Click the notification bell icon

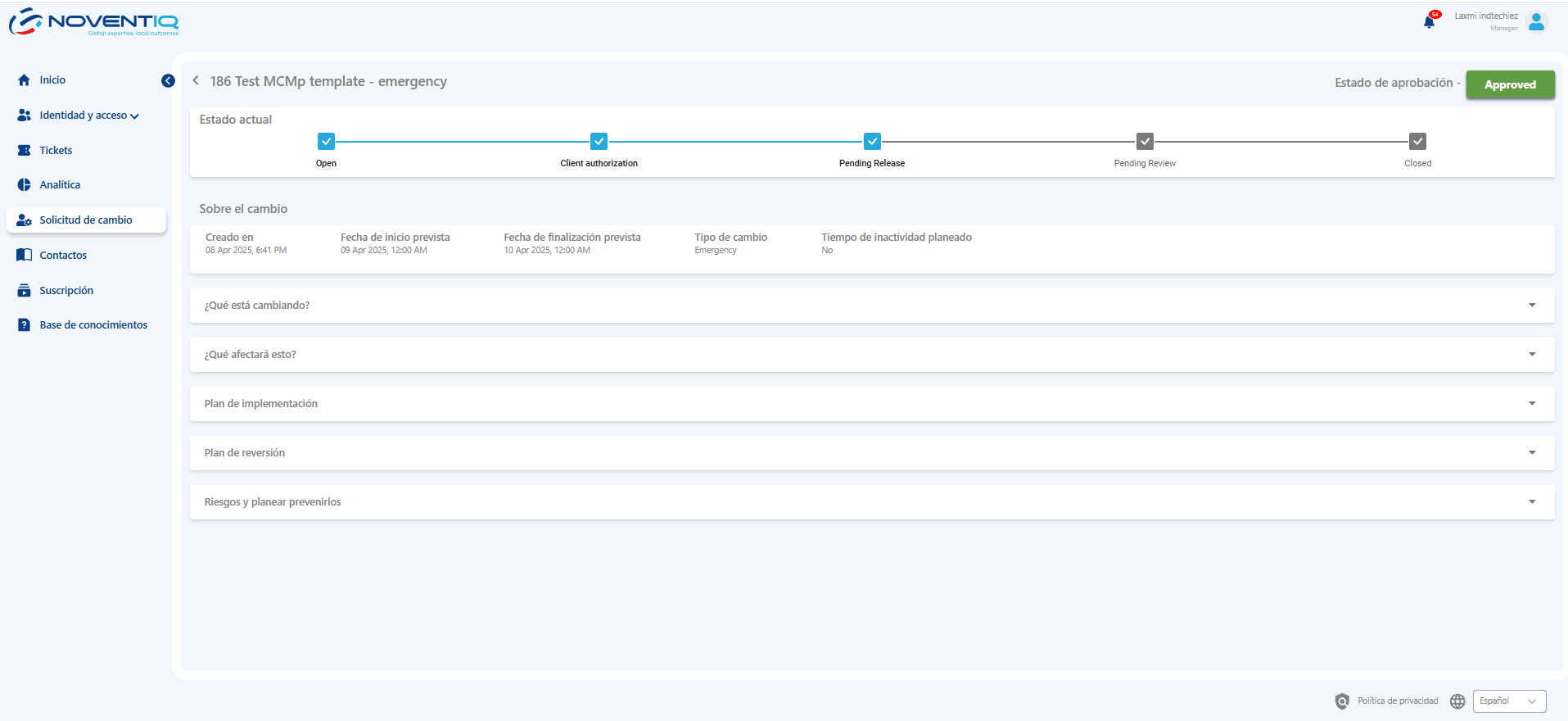1429,22
